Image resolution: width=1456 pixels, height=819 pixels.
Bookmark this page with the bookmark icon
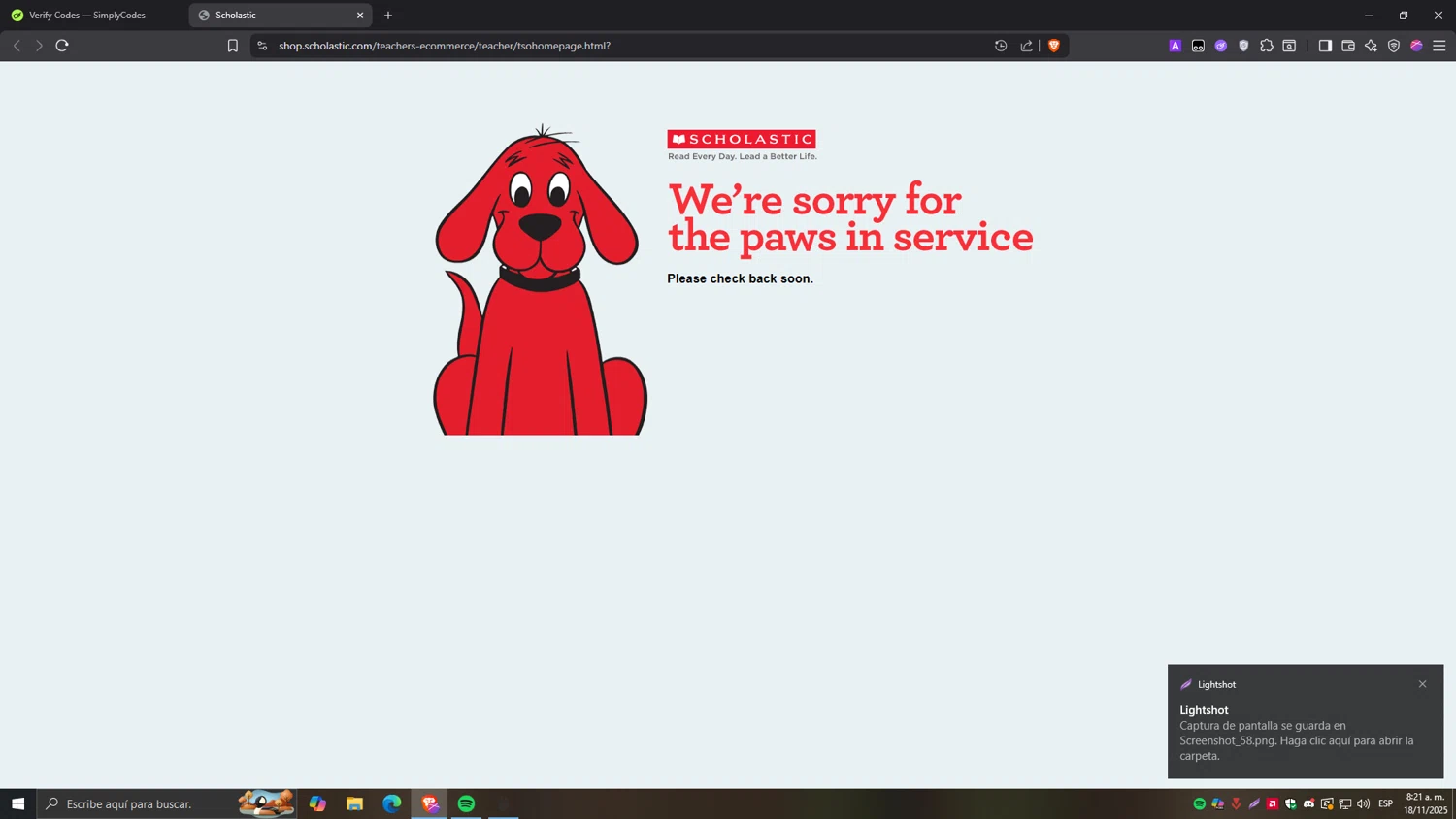pyautogui.click(x=232, y=46)
